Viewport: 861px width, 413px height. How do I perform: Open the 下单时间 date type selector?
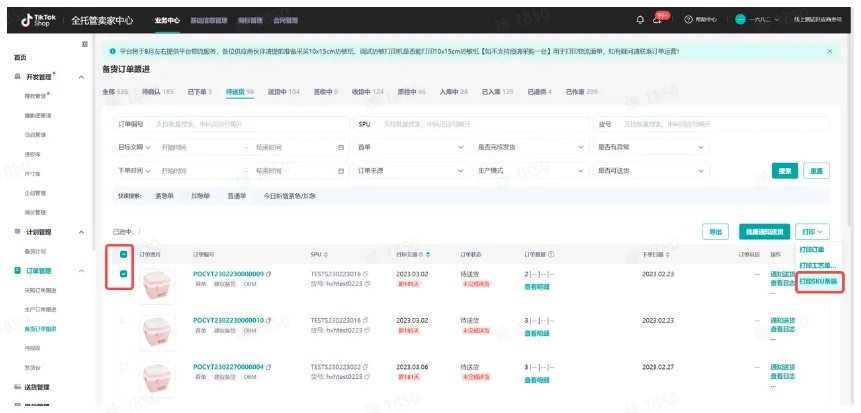pyautogui.click(x=134, y=171)
